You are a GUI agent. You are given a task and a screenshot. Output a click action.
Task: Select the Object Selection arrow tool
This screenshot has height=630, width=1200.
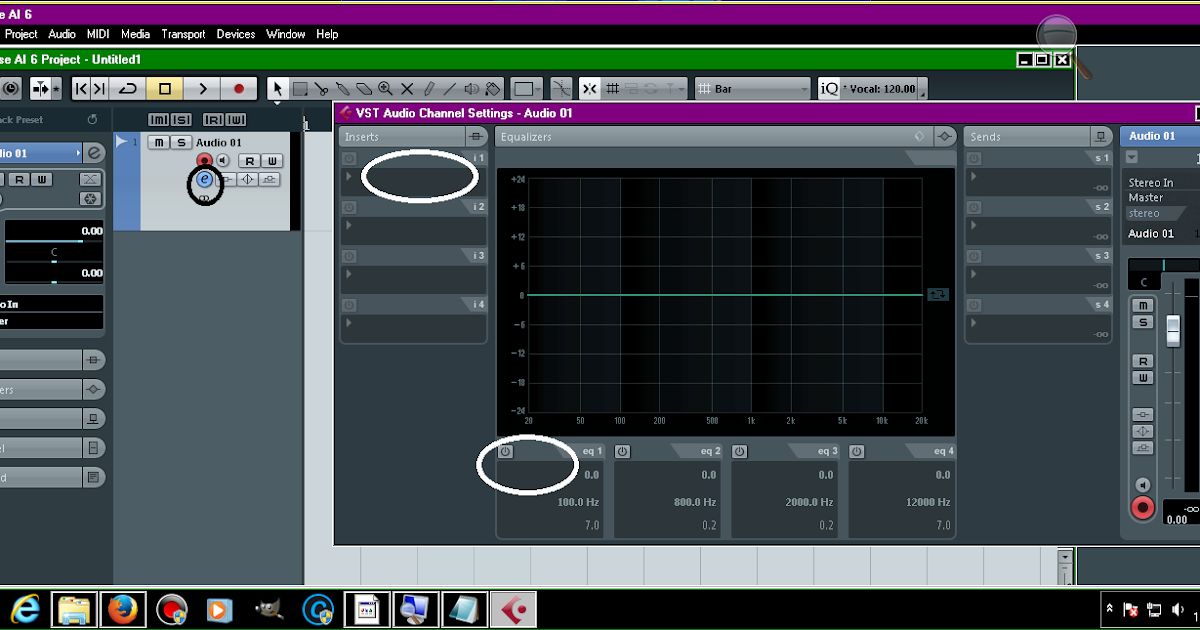[278, 88]
